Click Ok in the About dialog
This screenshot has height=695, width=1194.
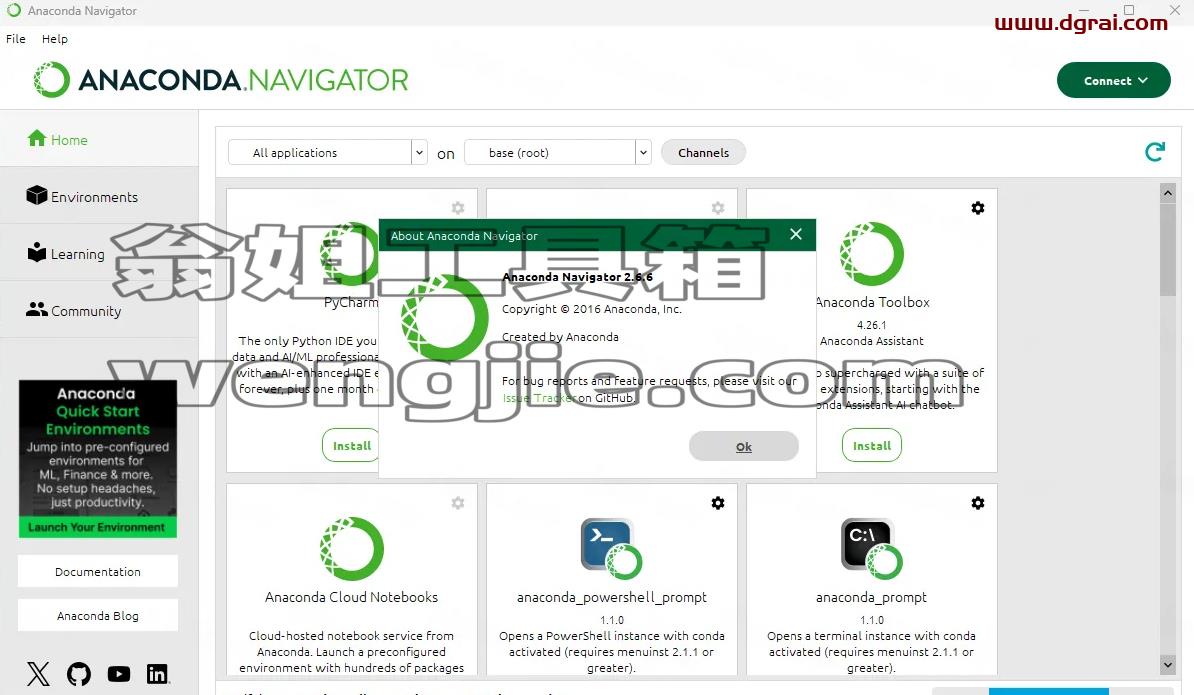(744, 447)
